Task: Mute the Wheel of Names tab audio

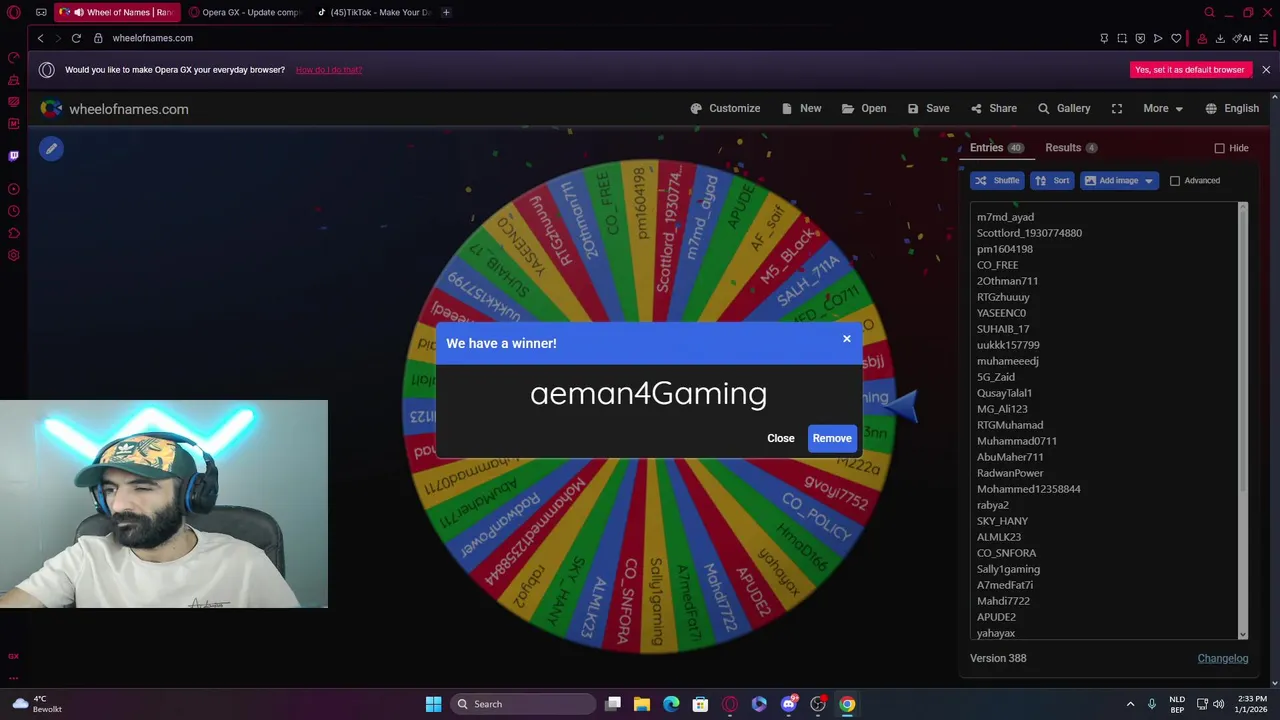Action: pos(78,12)
